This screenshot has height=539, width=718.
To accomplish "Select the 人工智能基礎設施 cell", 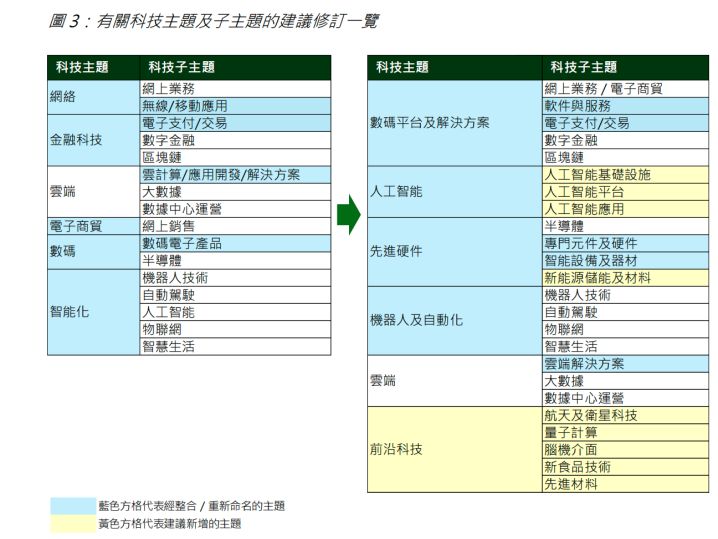I will coord(626,175).
